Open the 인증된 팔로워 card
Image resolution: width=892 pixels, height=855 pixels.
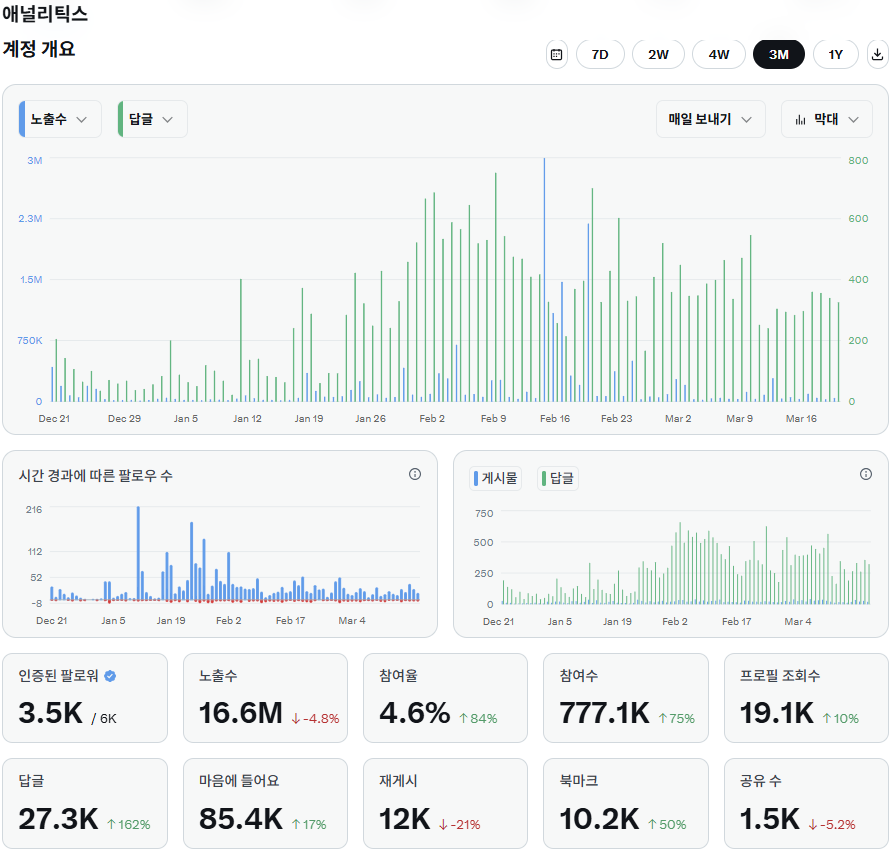[85, 698]
